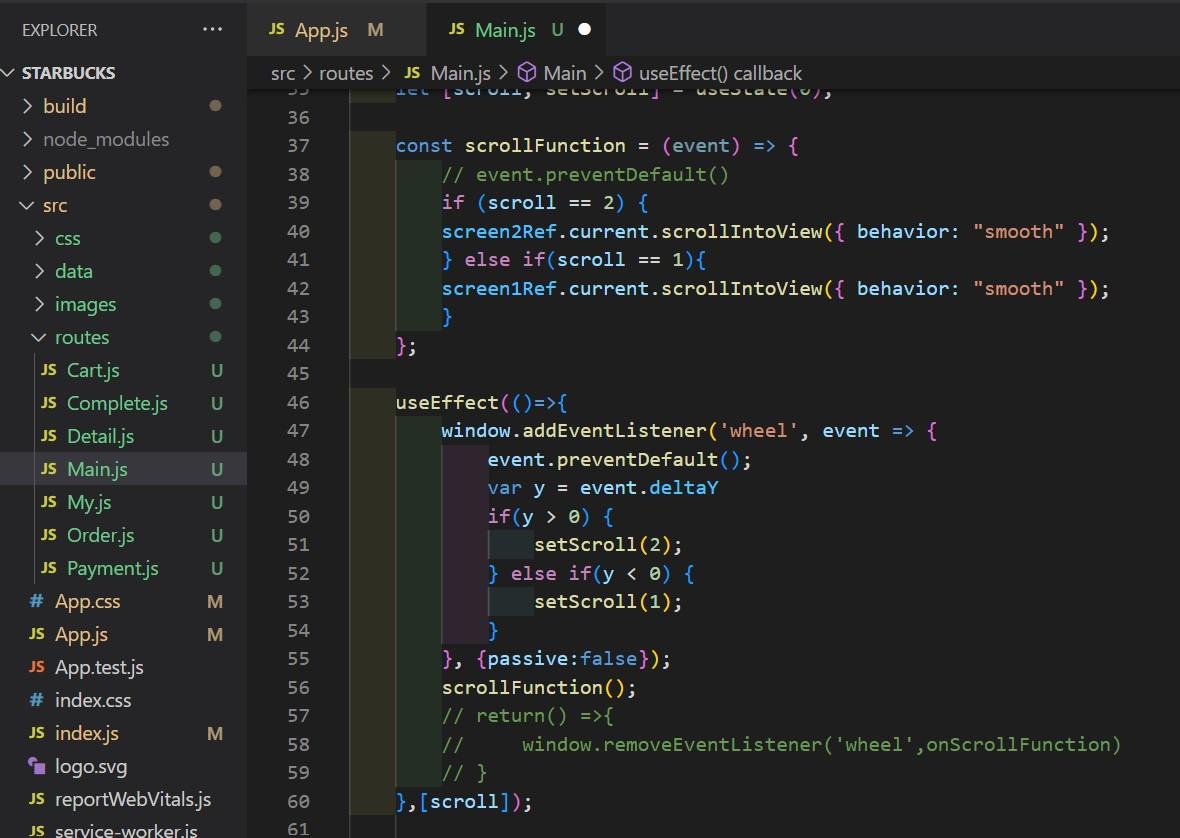This screenshot has width=1180, height=838.
Task: Open Payment.js in the explorer
Action: (112, 569)
